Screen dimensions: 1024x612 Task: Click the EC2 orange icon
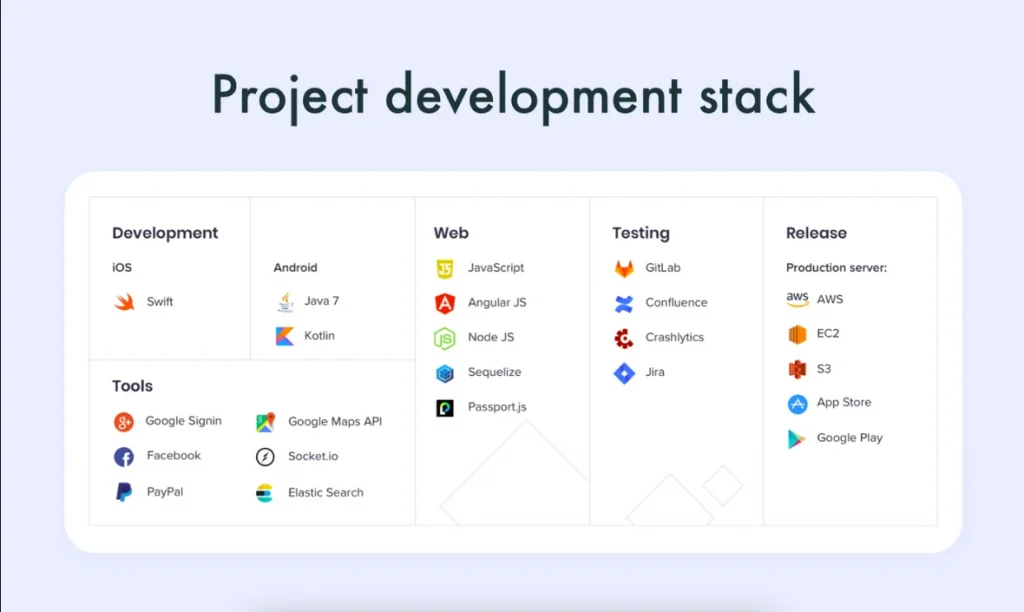(797, 334)
